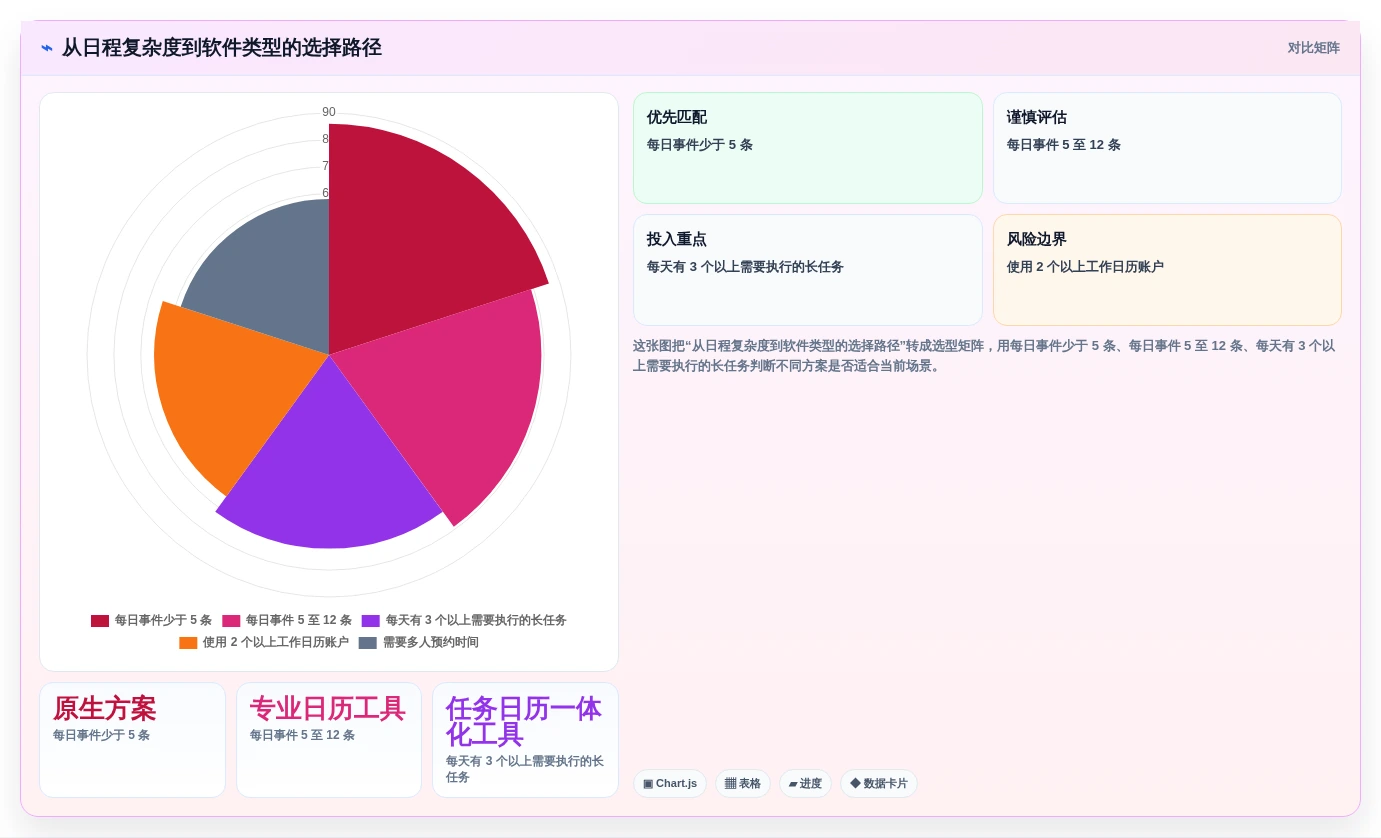Viewport: 1381px width, 838px height.
Task: Toggle purple legend swatch for 长任务 series
Action: coord(371,621)
